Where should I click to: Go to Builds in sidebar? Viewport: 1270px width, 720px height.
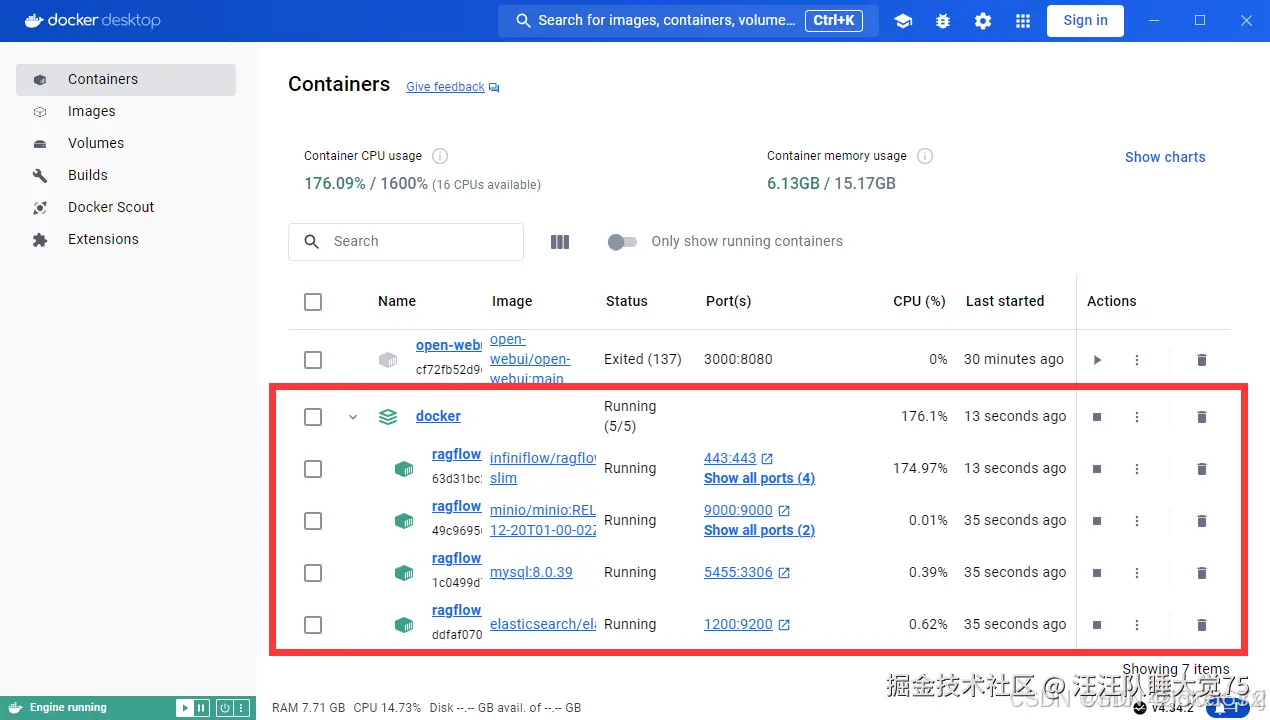coord(126,176)
